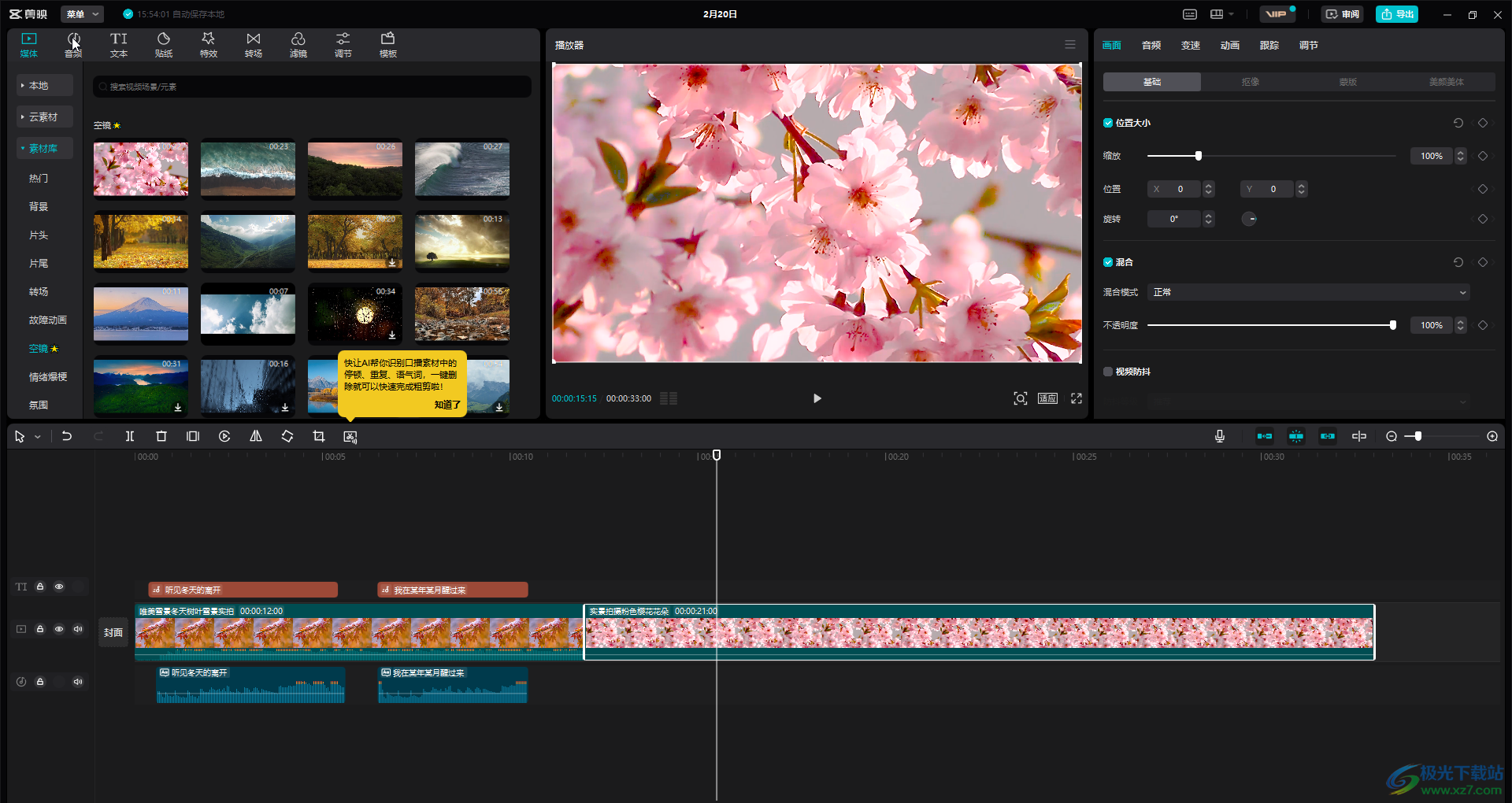The image size is (1512, 803).
Task: Open the 模板 templates panel
Action: tap(388, 45)
